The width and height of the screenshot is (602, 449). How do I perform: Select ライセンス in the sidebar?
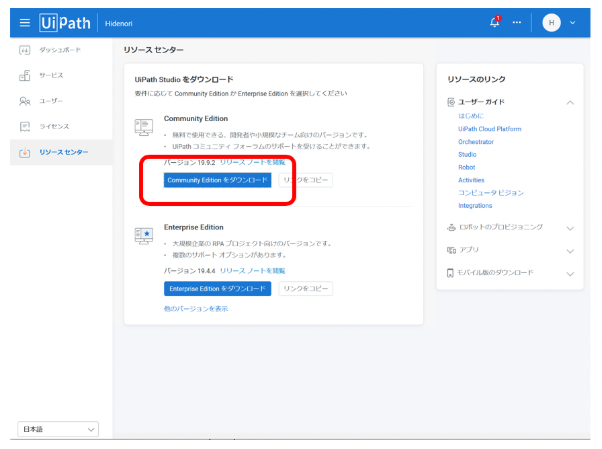[53, 126]
